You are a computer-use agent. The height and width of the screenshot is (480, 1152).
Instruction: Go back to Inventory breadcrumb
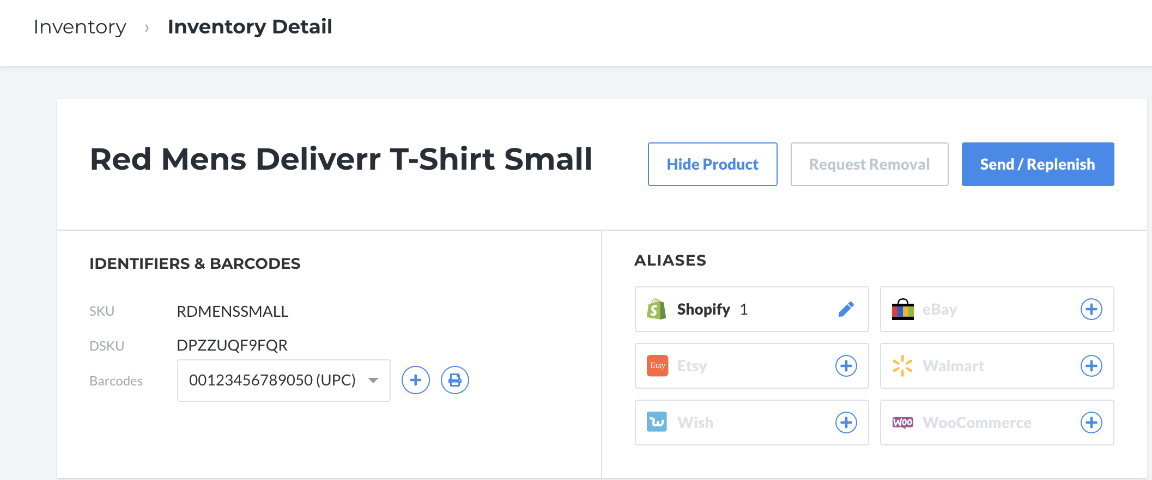[79, 27]
